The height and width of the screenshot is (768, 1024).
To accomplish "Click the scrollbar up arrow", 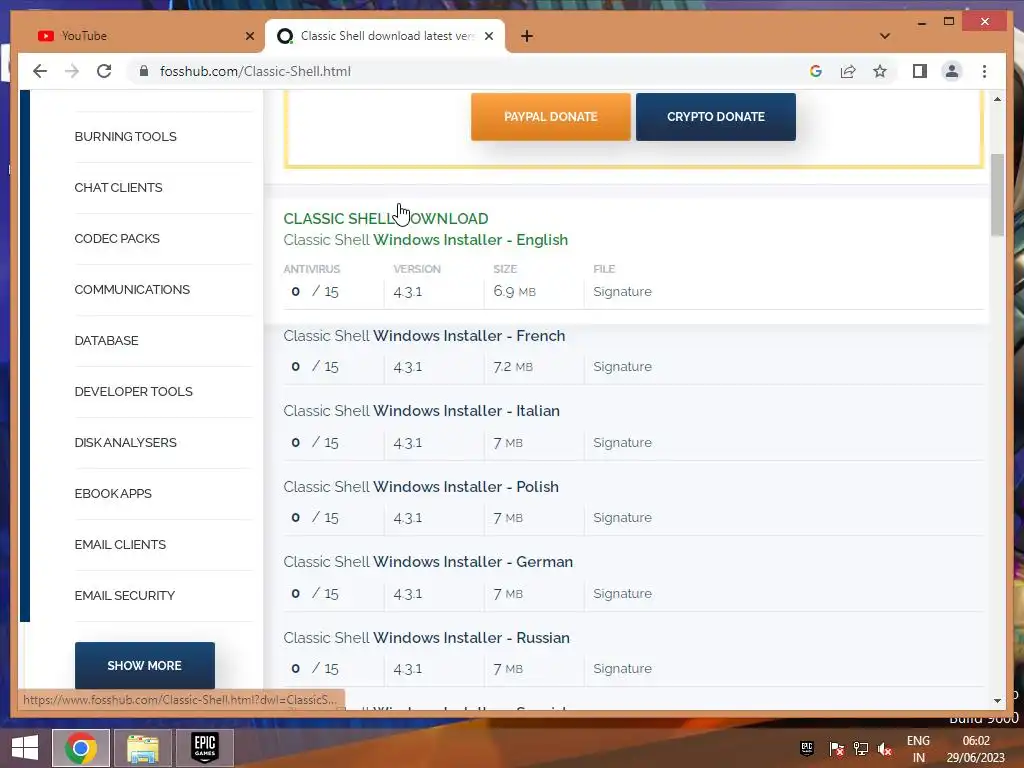I will [x=997, y=99].
